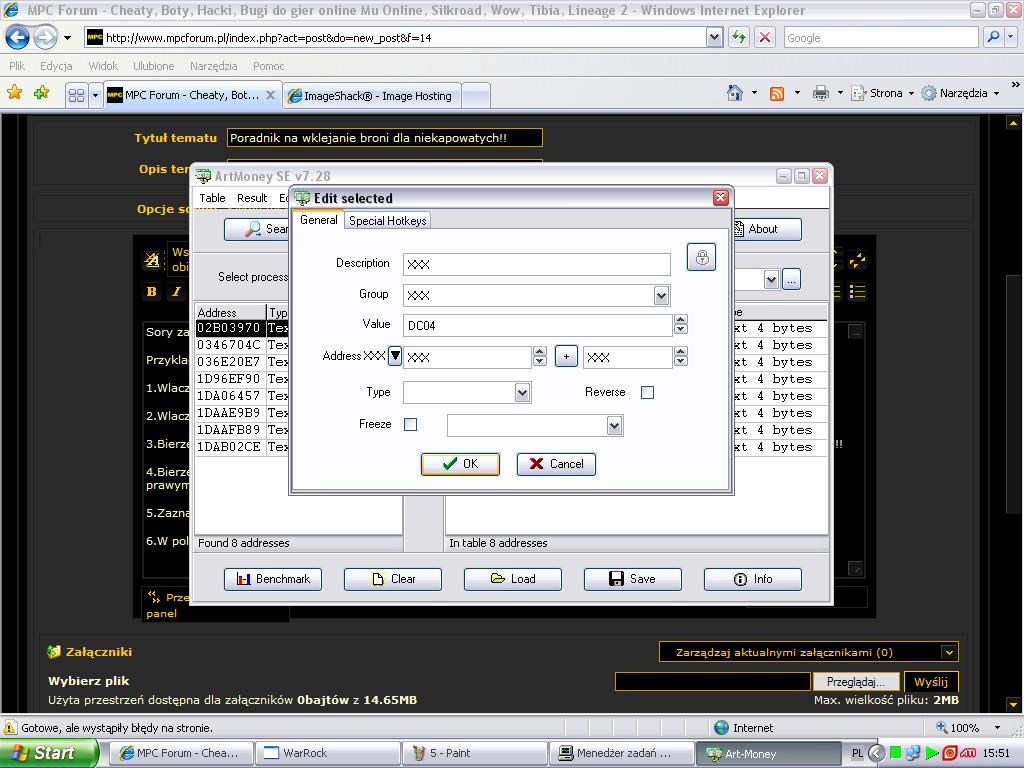Open the Ulubione menu in IE
This screenshot has width=1024, height=768.
point(153,66)
